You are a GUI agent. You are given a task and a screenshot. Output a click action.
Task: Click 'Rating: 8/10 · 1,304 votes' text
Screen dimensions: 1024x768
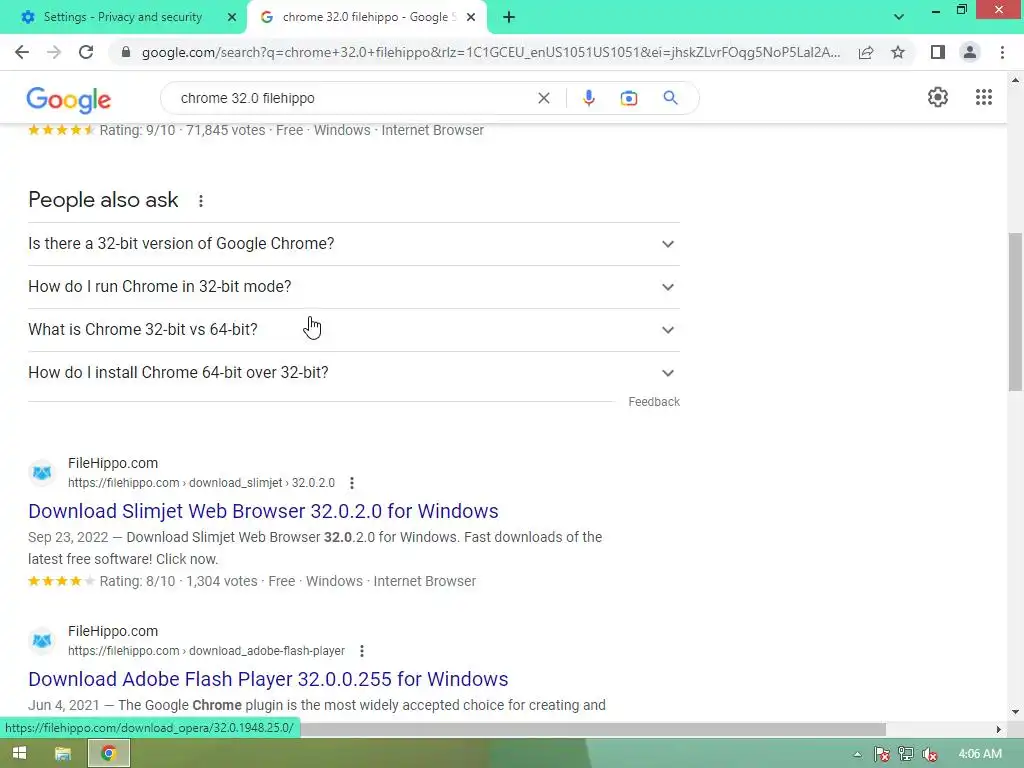178,581
